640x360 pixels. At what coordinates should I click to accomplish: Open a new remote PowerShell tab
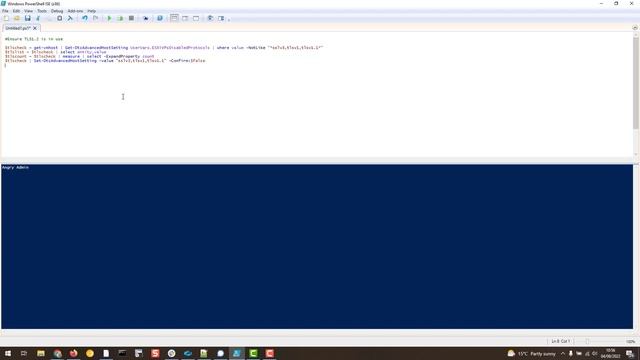pyautogui.click(x=145, y=18)
